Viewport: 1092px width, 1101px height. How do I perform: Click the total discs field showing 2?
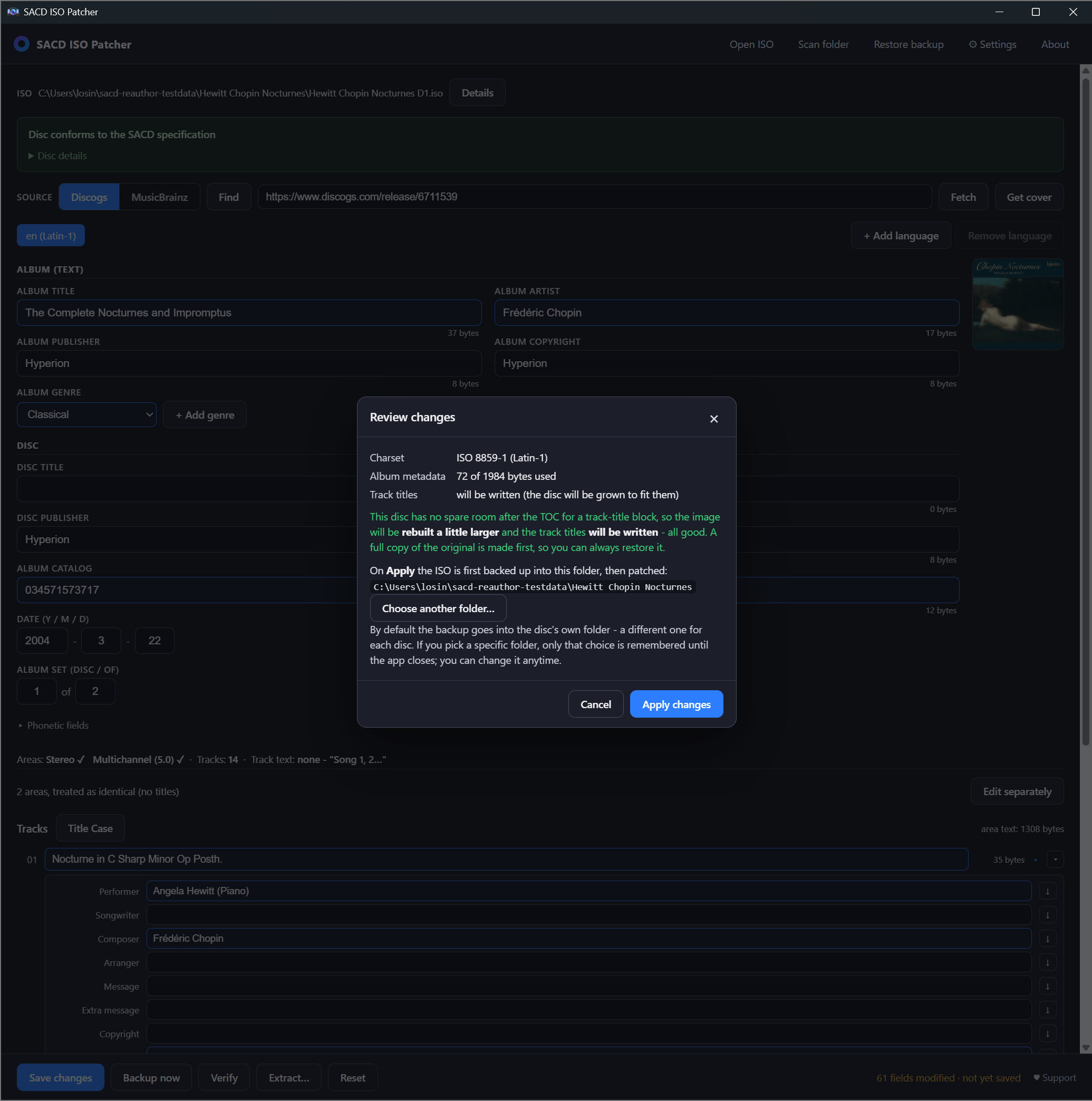pos(95,691)
